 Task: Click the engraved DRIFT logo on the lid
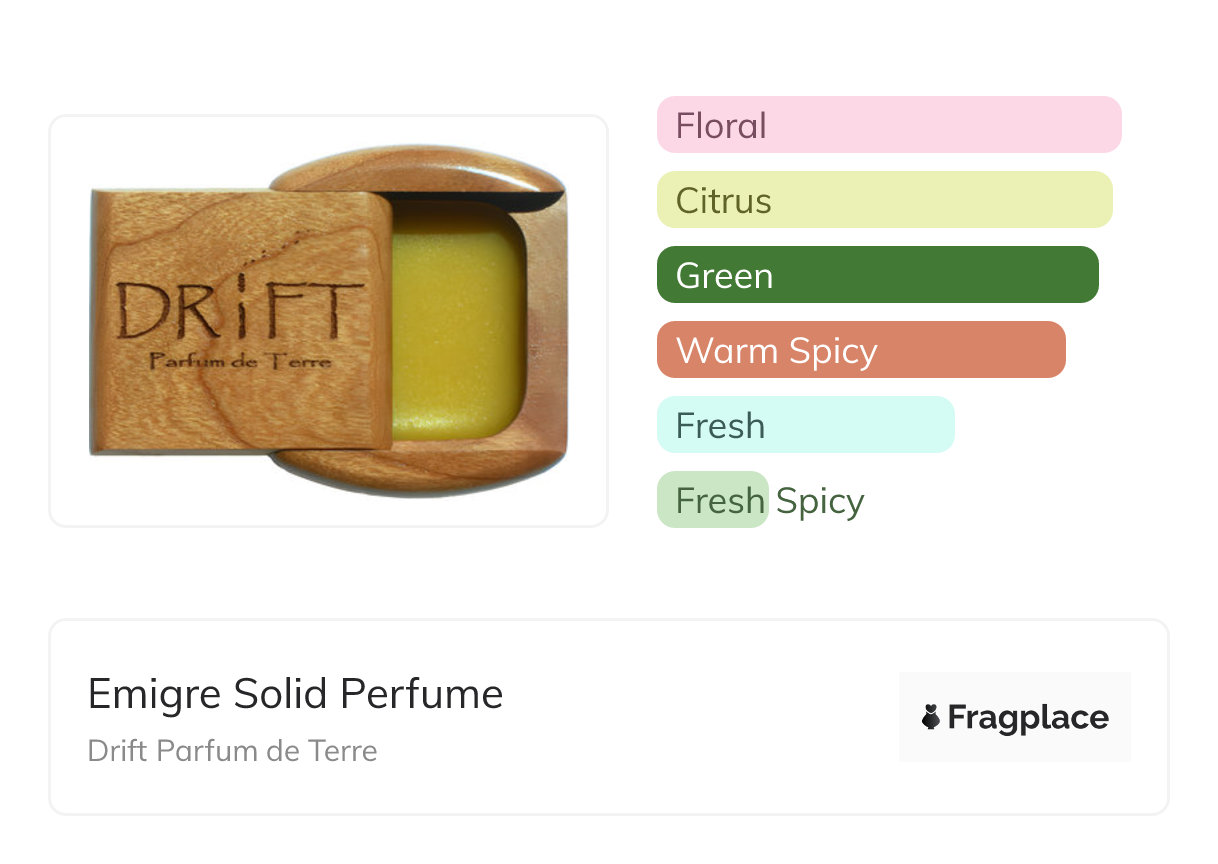pyautogui.click(x=240, y=310)
